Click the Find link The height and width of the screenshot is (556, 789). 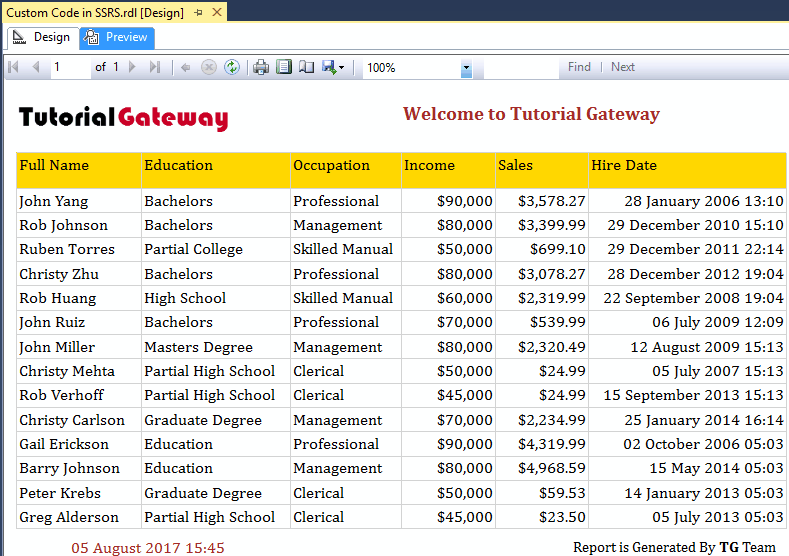pyautogui.click(x=579, y=67)
